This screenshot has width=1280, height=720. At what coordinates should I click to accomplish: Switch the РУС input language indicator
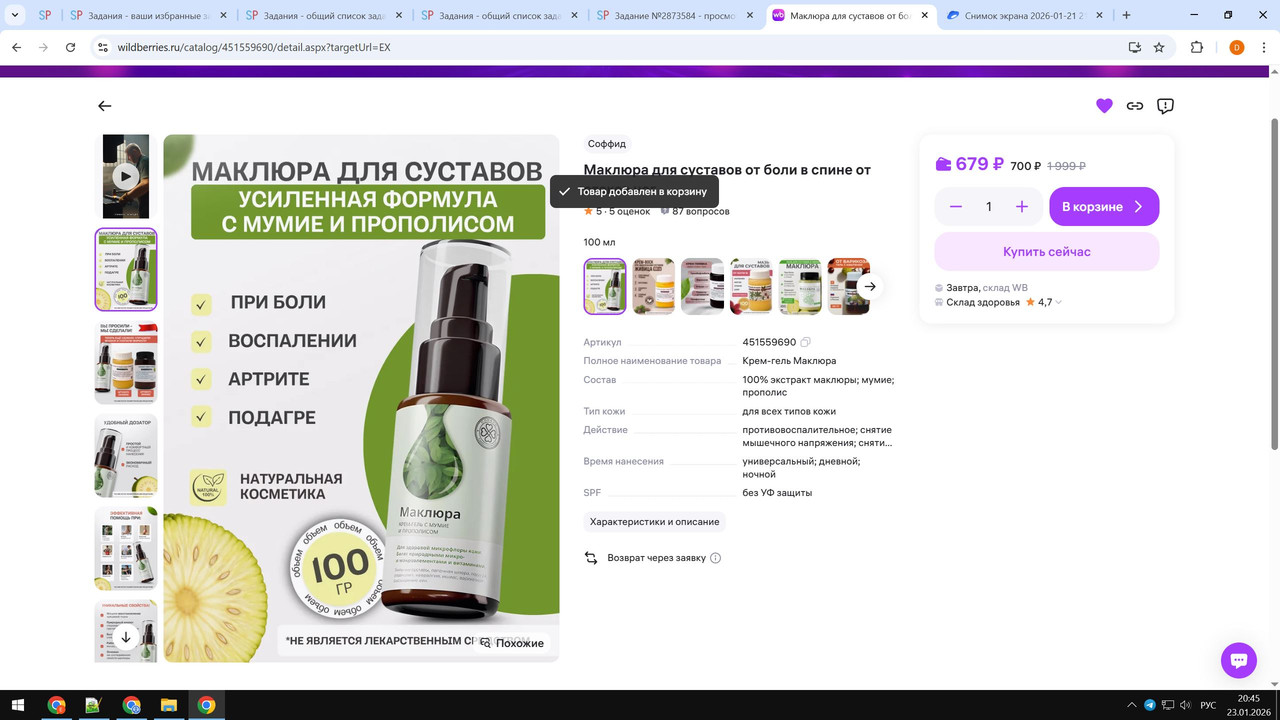[1208, 705]
